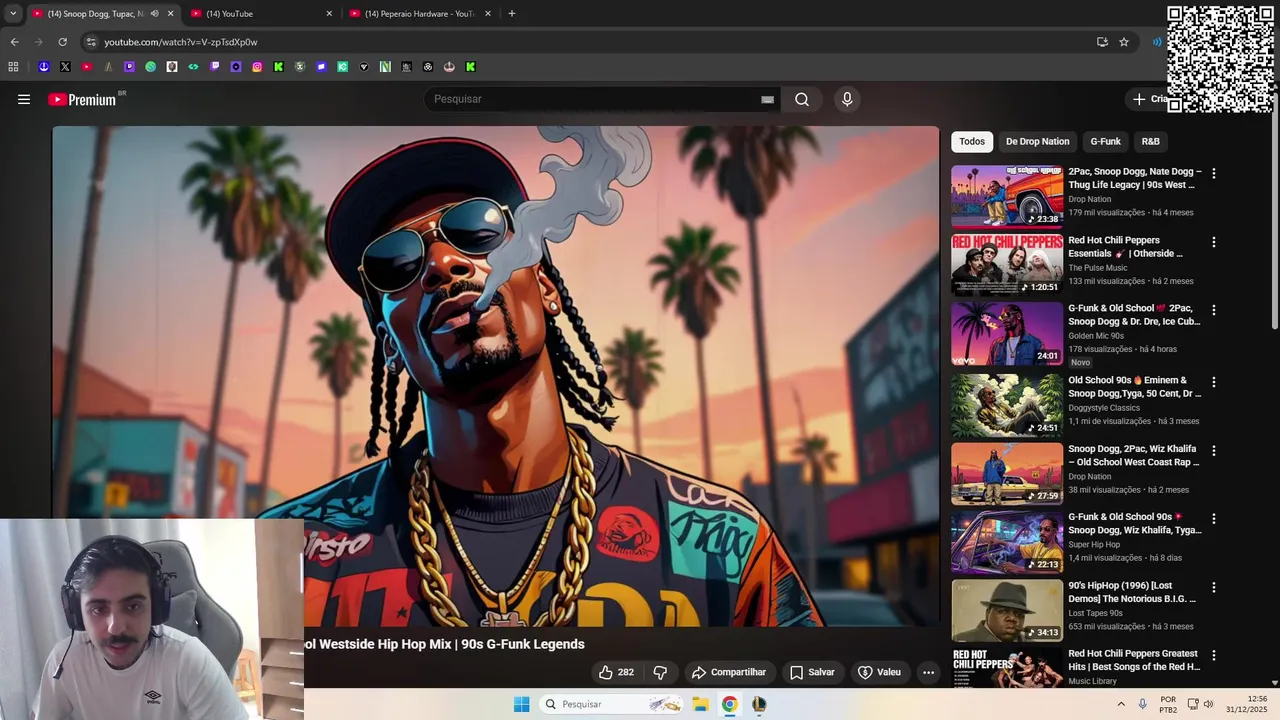1280x720 pixels.
Task: Open options for Old School West Coast Rap video
Action: tap(1214, 451)
